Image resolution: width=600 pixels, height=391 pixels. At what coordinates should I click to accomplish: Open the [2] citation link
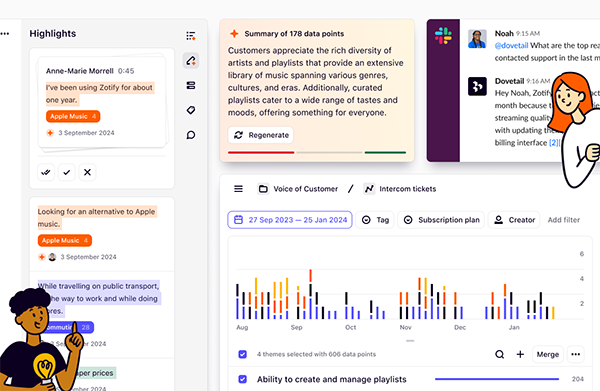(x=554, y=143)
